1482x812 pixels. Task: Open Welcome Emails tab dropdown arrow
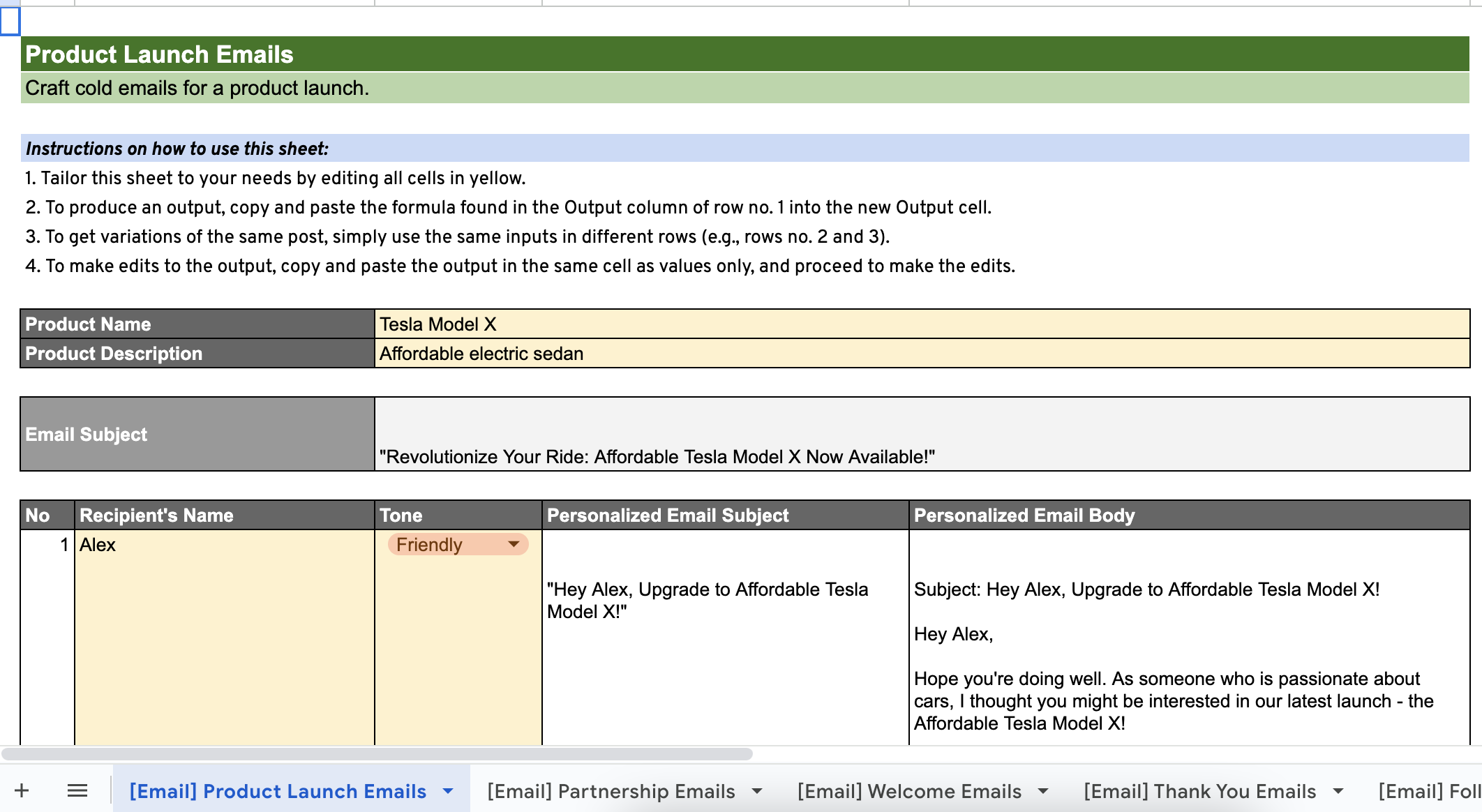click(1043, 791)
